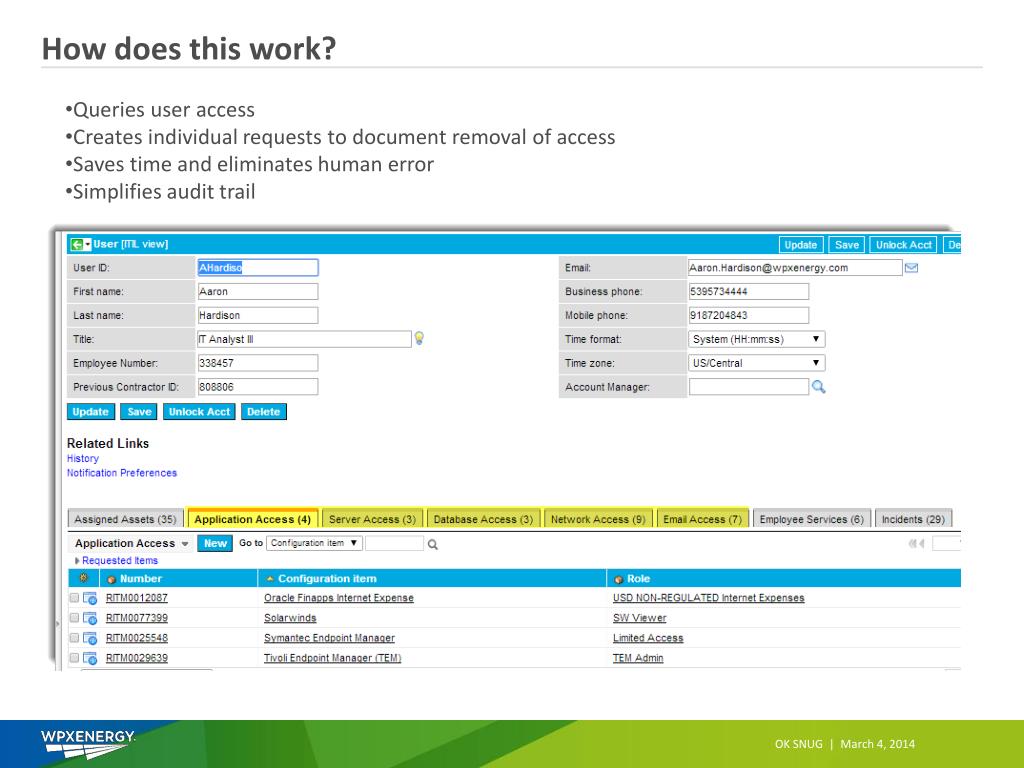Screen dimensions: 1024x768
Task: Open the TEM Admin role
Action: pos(637,658)
